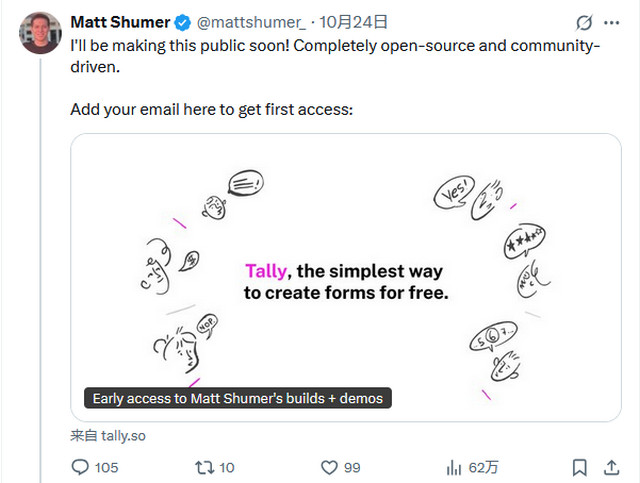
Task: Bookmark this post
Action: click(x=579, y=467)
